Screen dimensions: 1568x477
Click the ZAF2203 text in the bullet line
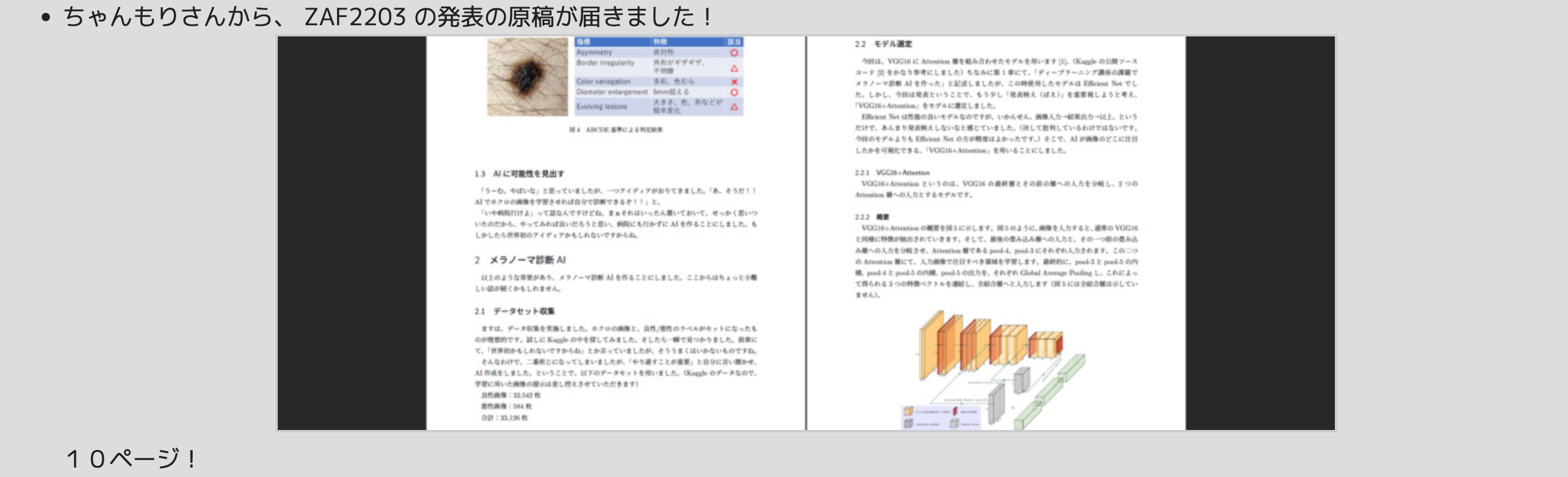point(355,17)
